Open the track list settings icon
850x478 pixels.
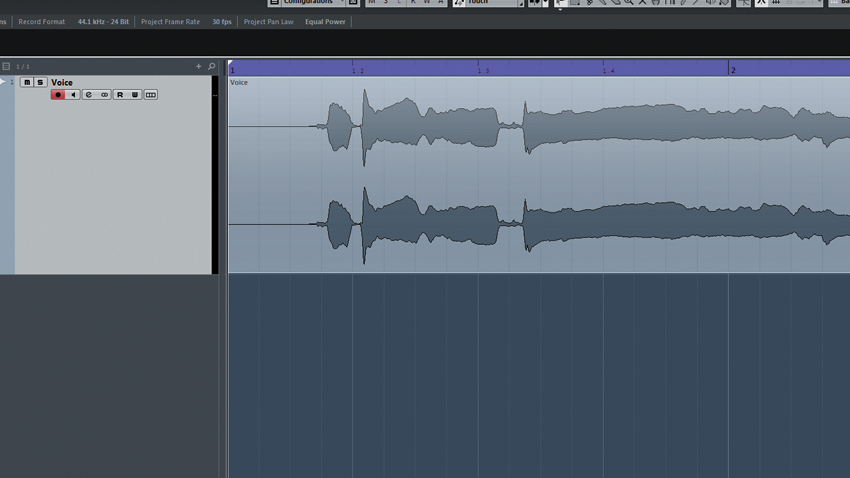(6, 66)
